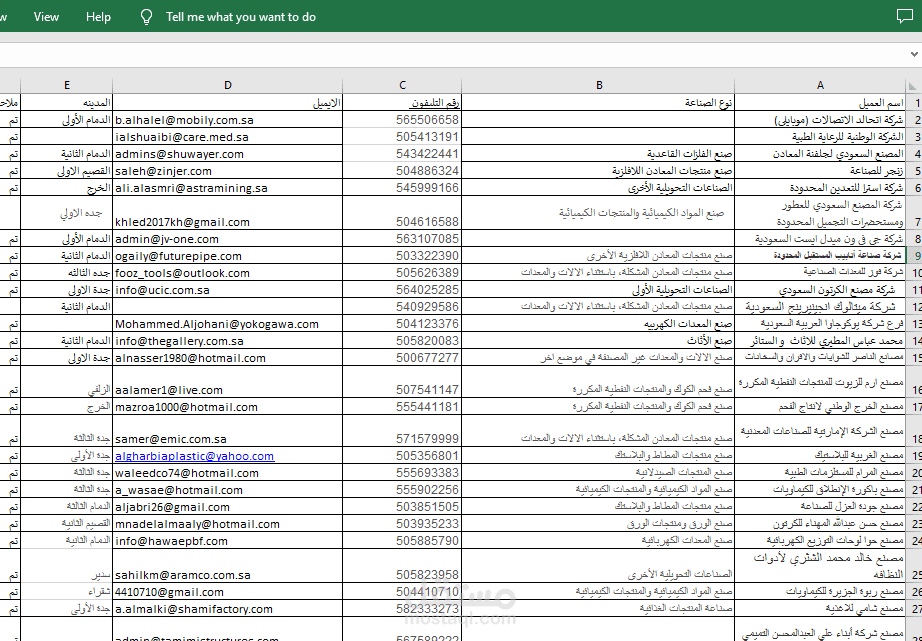
Task: Open the algharbiaplastic@yahoo.com email link
Action: click(x=195, y=456)
